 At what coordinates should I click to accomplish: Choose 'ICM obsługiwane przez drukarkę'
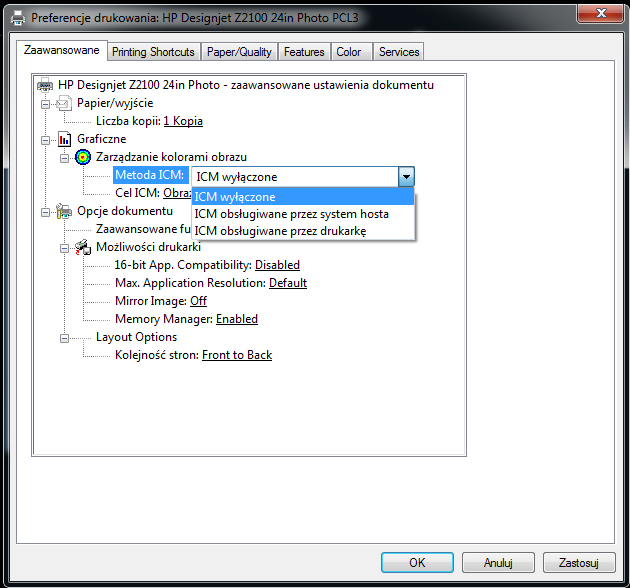click(303, 231)
